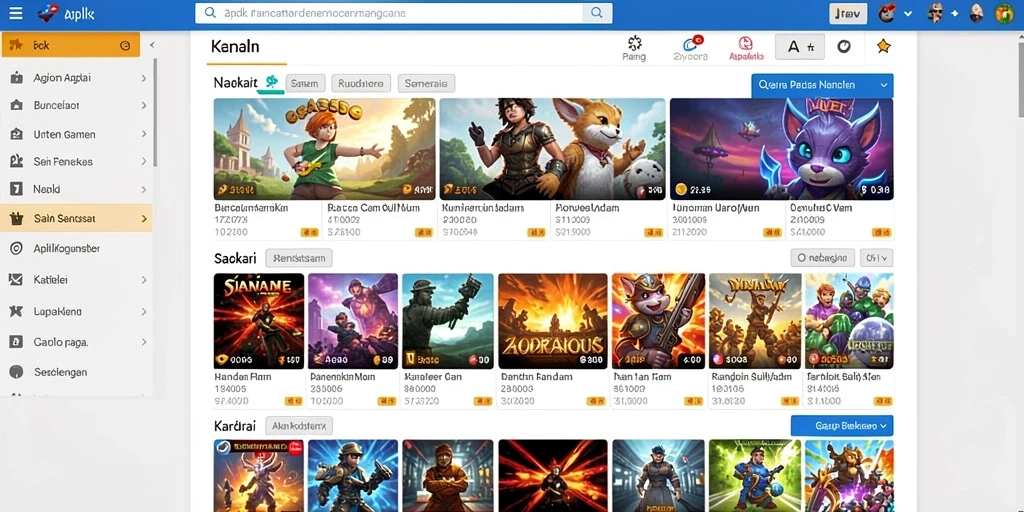Toggle the A font size button

(799, 46)
